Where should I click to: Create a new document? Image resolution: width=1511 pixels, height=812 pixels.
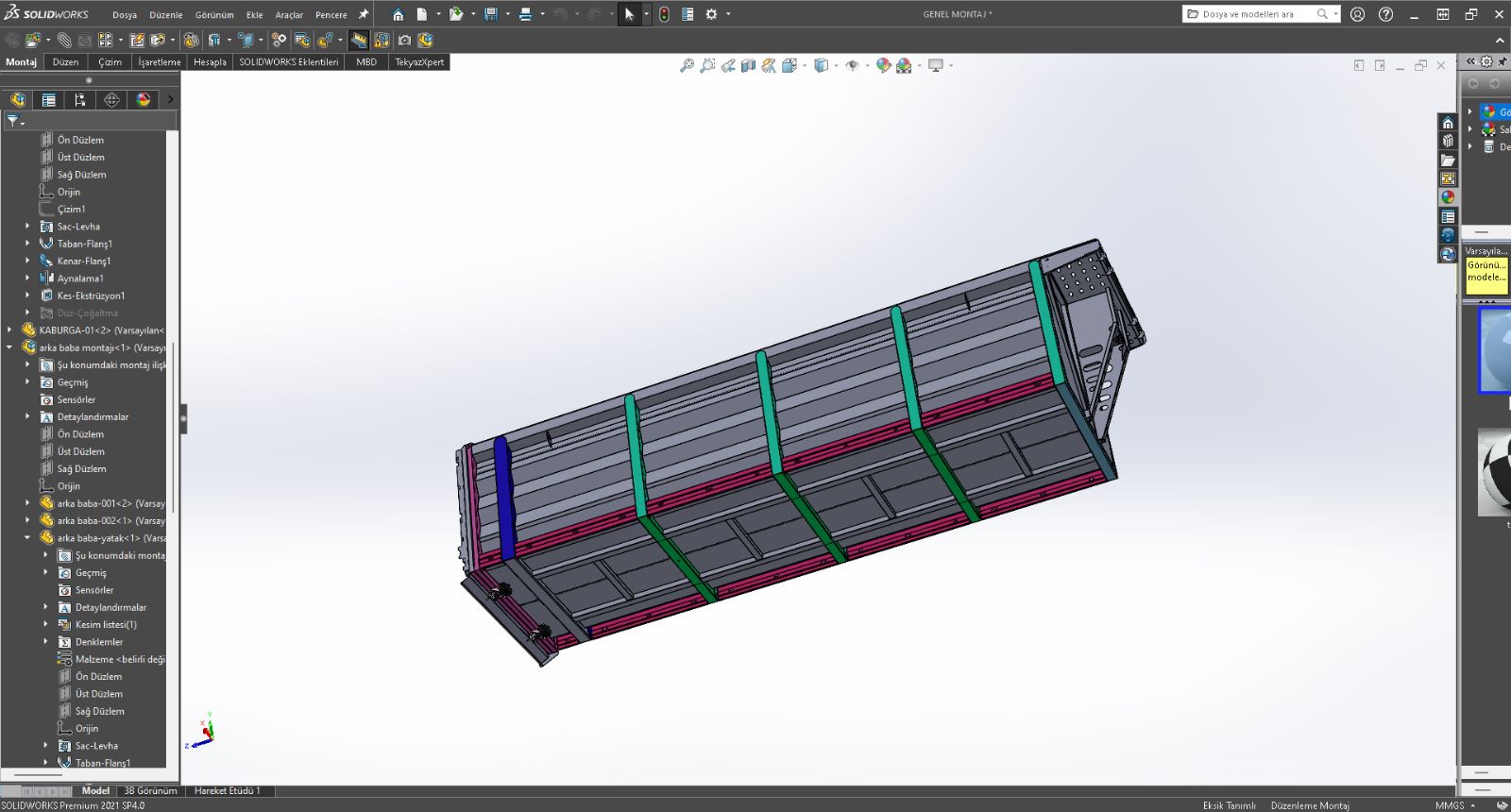[x=422, y=14]
